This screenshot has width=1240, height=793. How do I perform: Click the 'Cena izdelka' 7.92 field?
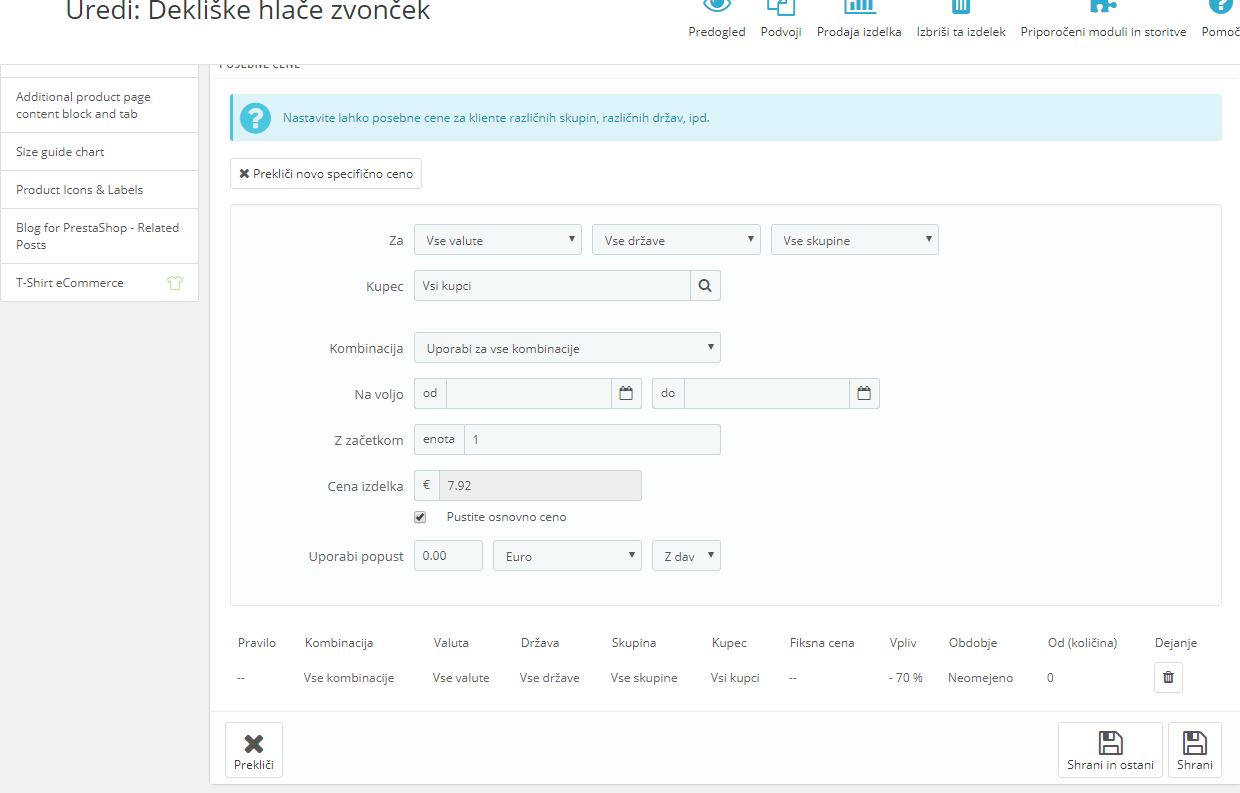click(x=540, y=485)
